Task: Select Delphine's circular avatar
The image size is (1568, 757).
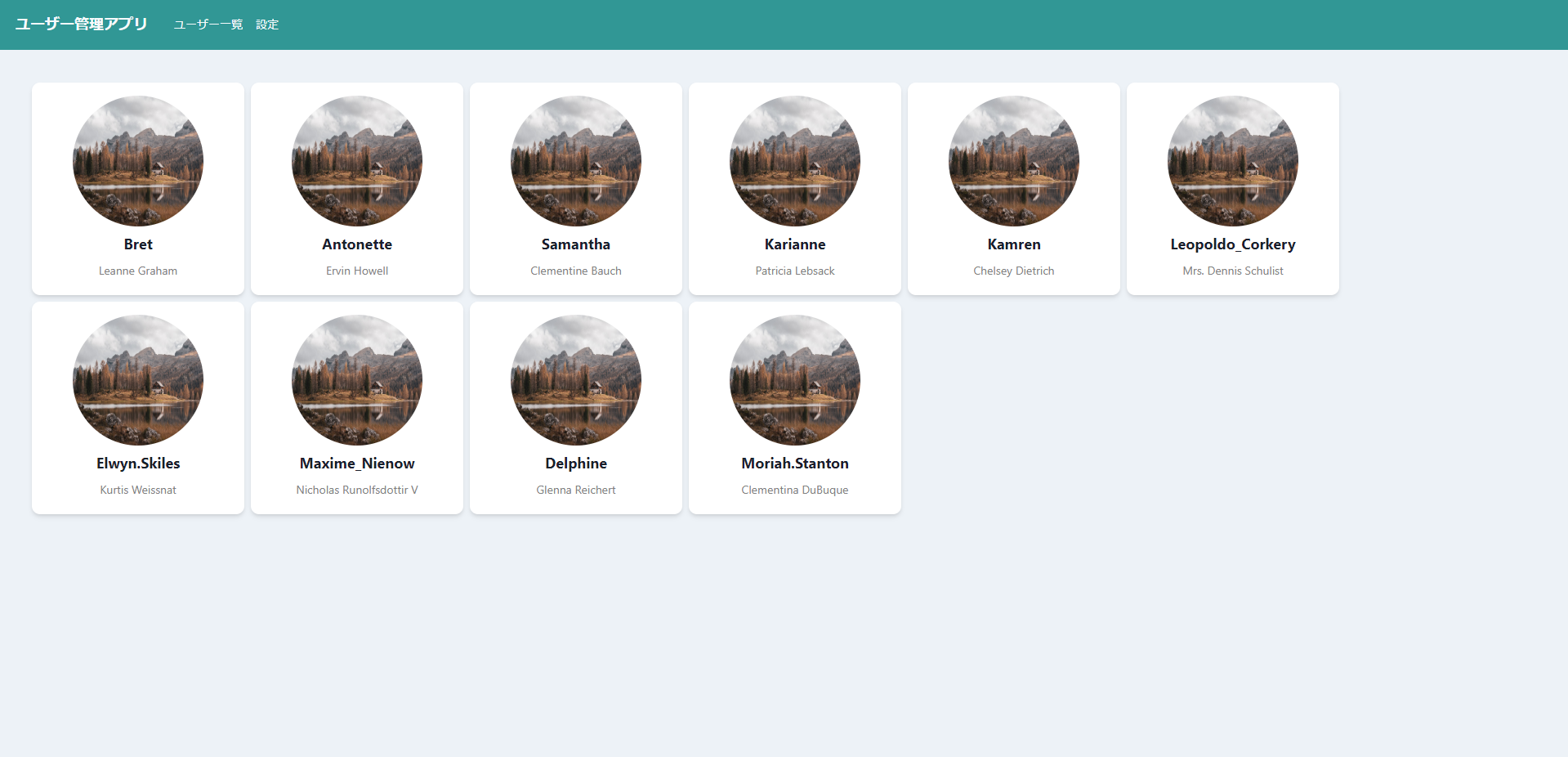Action: pos(576,380)
